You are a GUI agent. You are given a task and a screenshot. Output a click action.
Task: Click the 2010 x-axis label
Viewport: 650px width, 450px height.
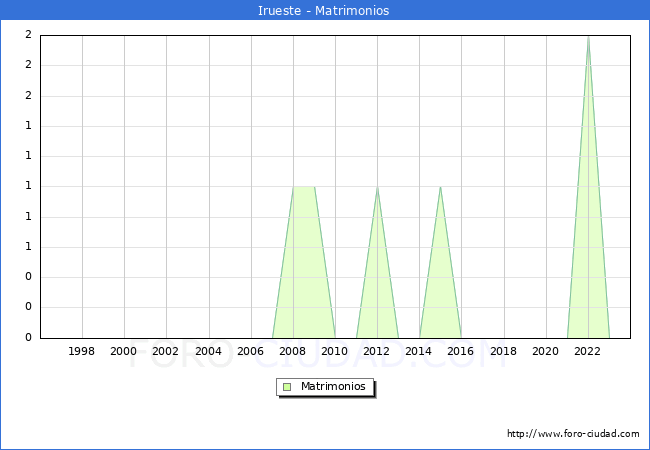coord(335,352)
